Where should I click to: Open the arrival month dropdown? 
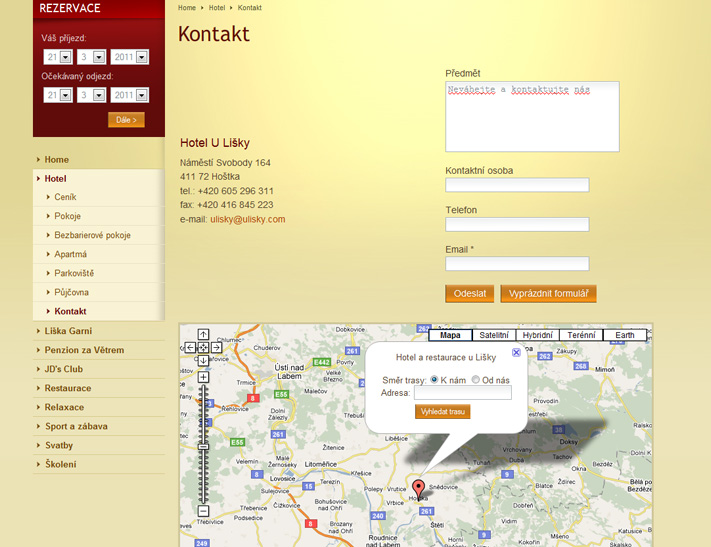click(92, 57)
